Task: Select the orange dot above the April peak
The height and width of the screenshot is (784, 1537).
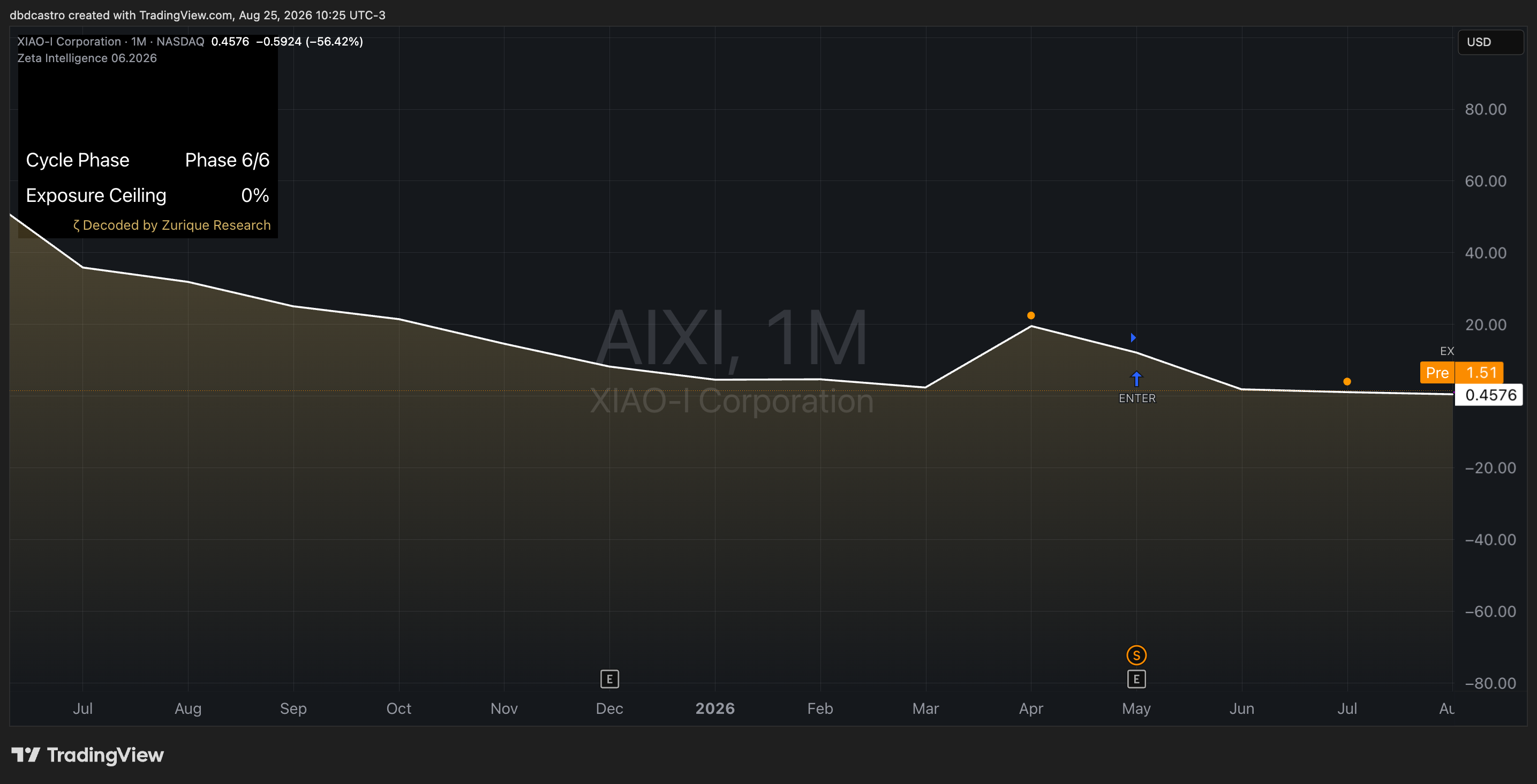Action: coord(1030,315)
